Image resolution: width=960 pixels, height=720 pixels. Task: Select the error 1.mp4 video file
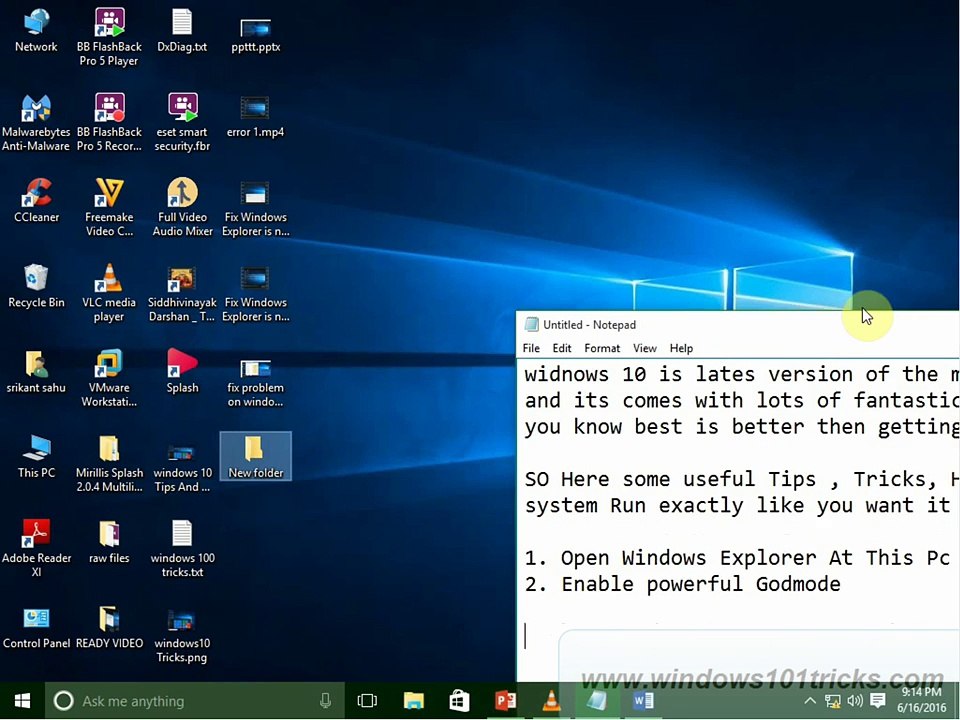click(x=255, y=118)
